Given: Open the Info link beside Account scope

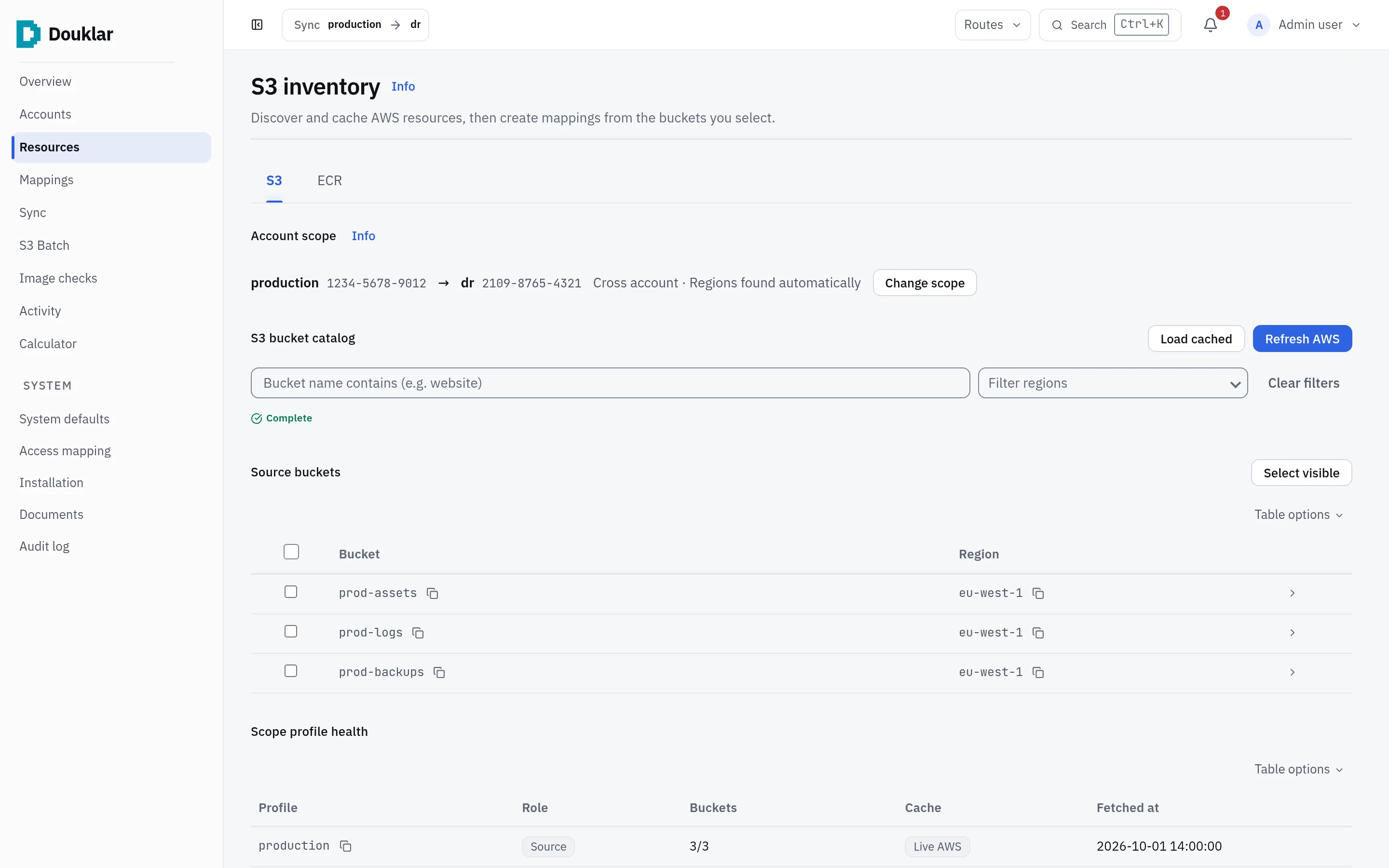Looking at the screenshot, I should (x=363, y=236).
